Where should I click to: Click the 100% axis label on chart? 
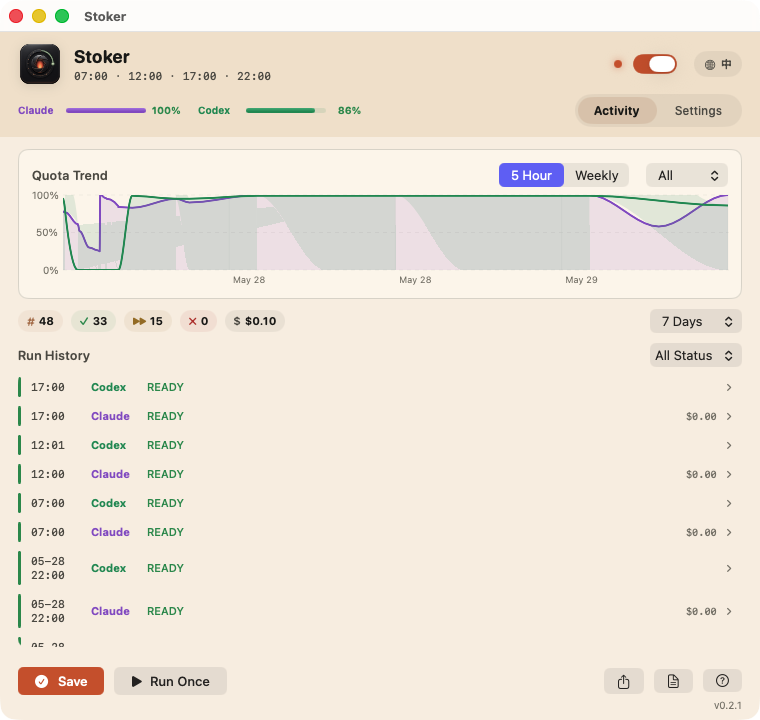click(x=45, y=195)
